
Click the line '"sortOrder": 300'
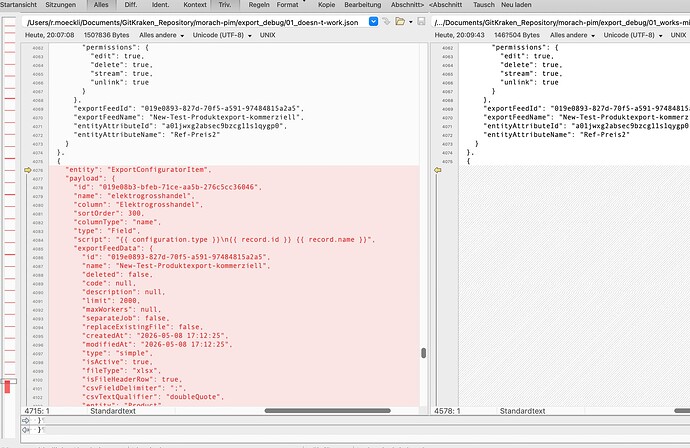[x=109, y=213]
